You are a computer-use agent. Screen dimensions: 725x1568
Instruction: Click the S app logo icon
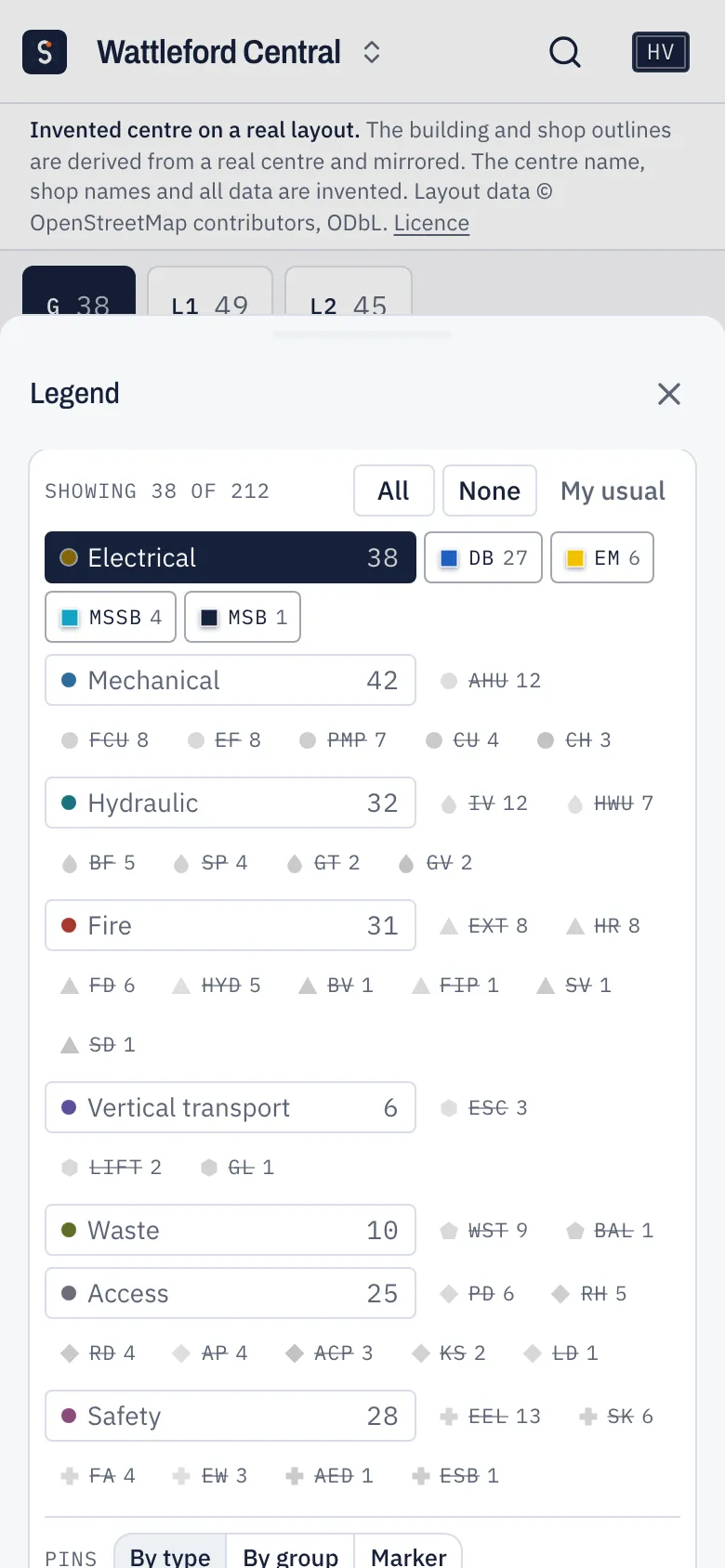[x=45, y=52]
